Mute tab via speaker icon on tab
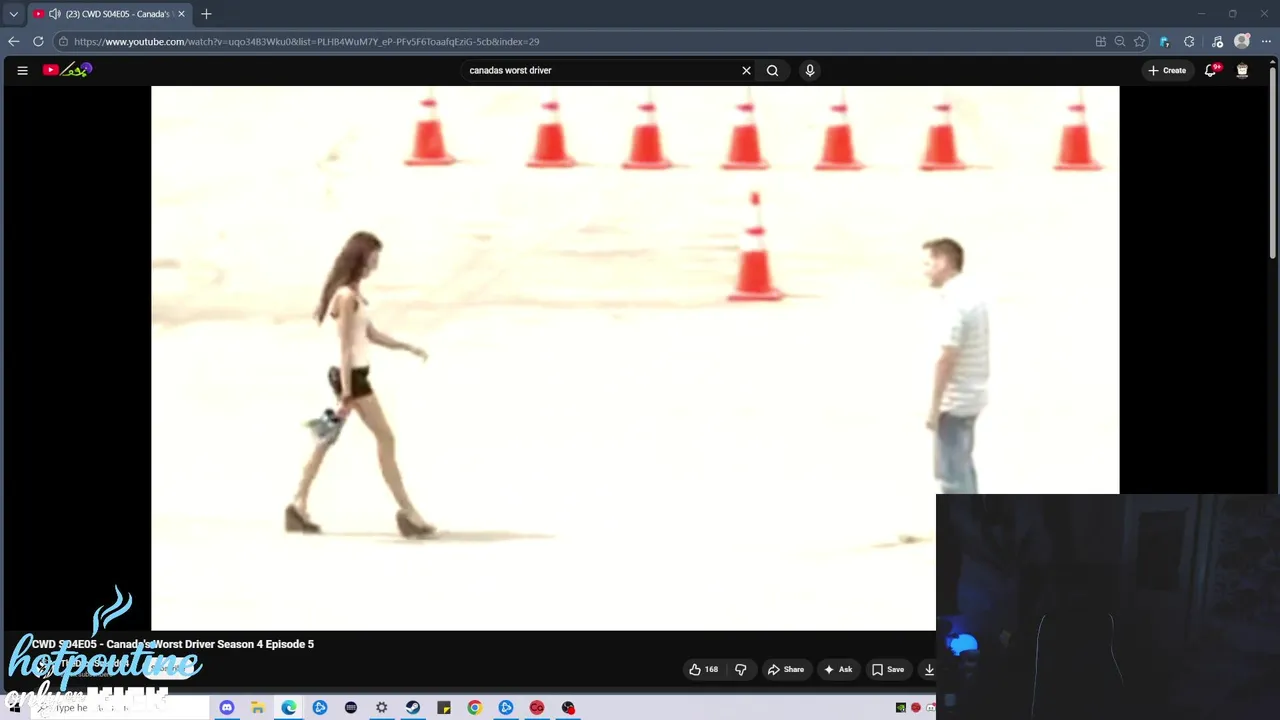Screen dimensions: 1280x720 [x=54, y=14]
